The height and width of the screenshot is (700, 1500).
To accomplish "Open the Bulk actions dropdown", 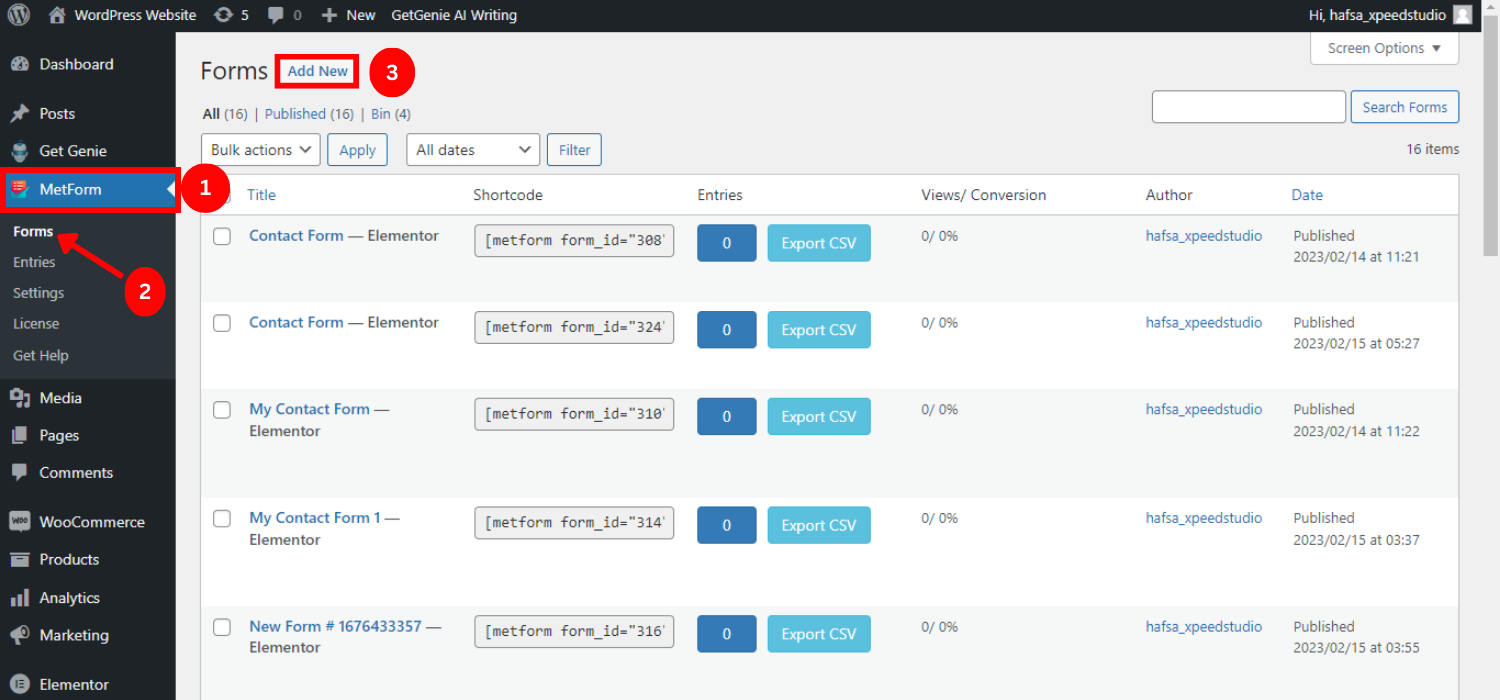I will (x=261, y=150).
